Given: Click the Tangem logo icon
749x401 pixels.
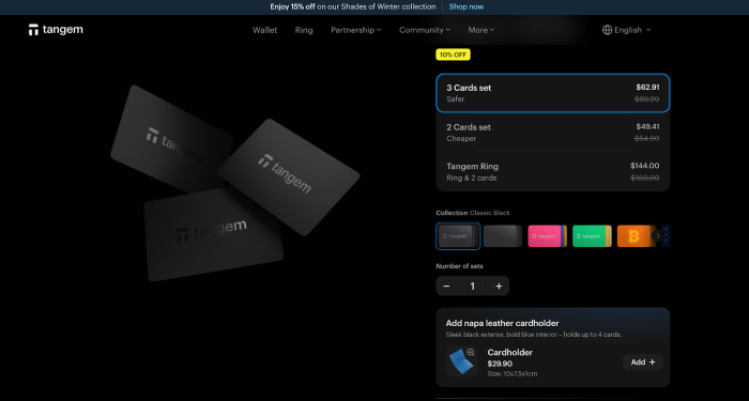Looking at the screenshot, I should point(33,30).
